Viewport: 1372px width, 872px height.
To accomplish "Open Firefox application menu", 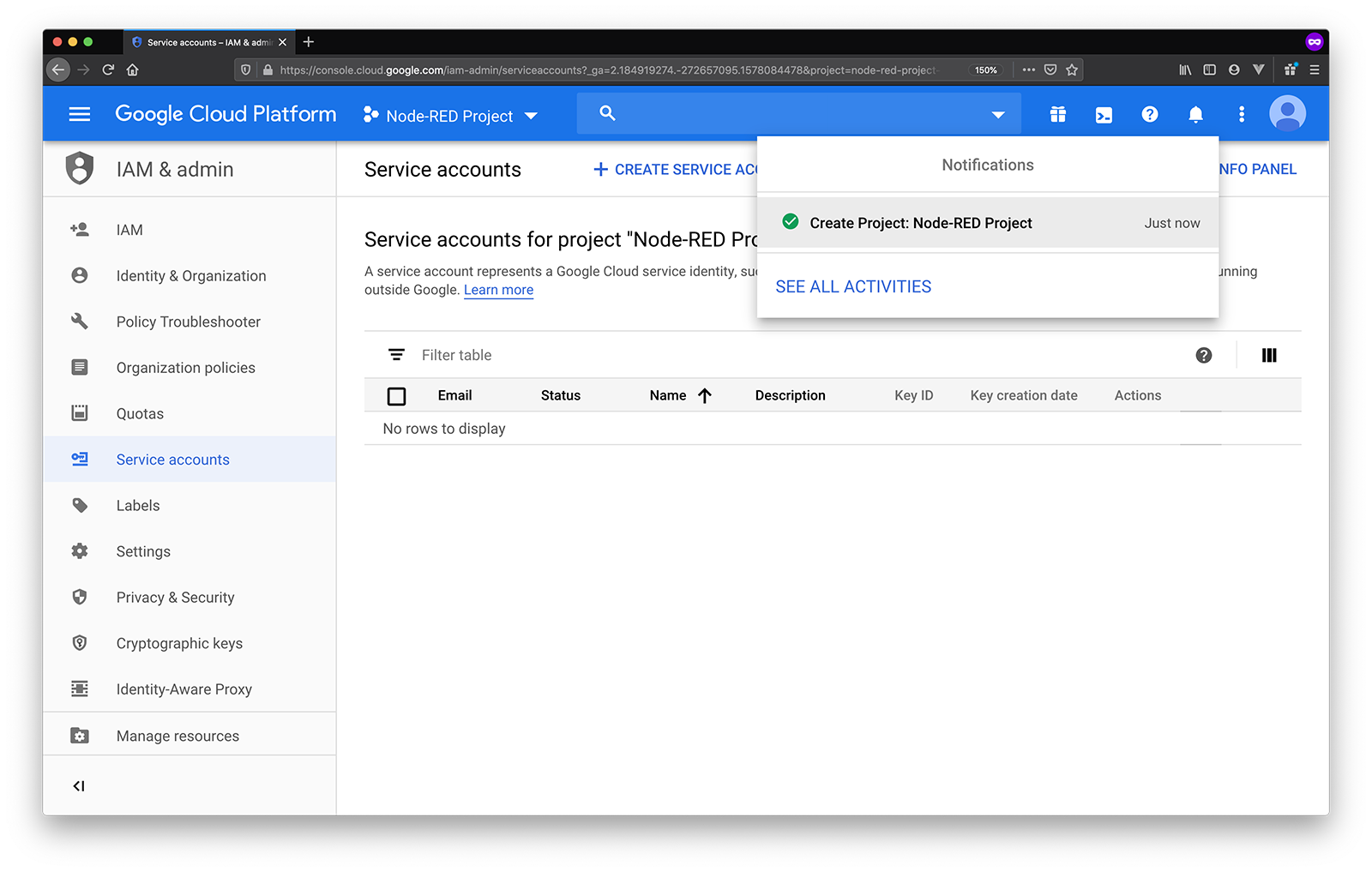I will tap(1315, 70).
